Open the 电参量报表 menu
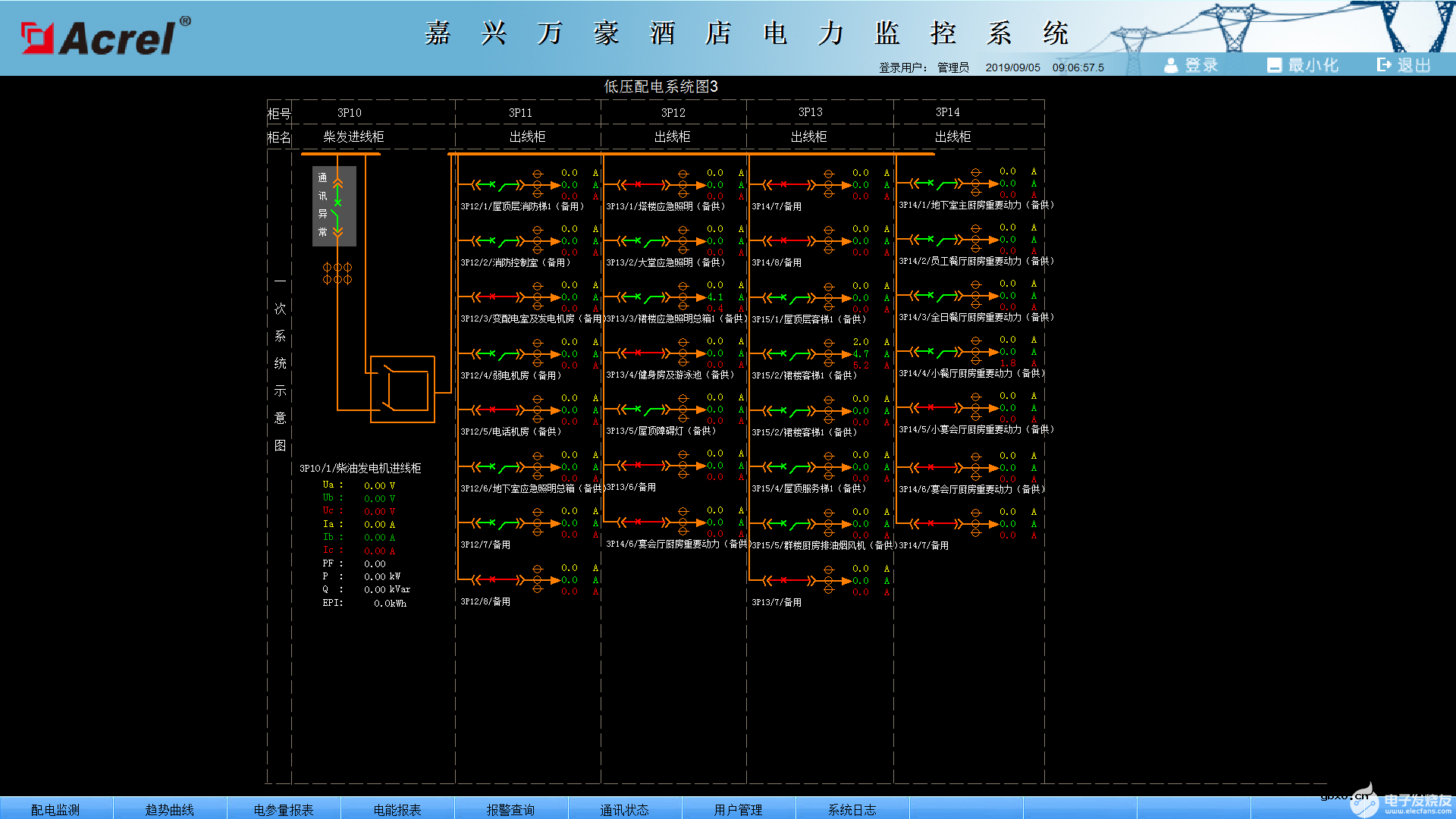 pos(284,809)
